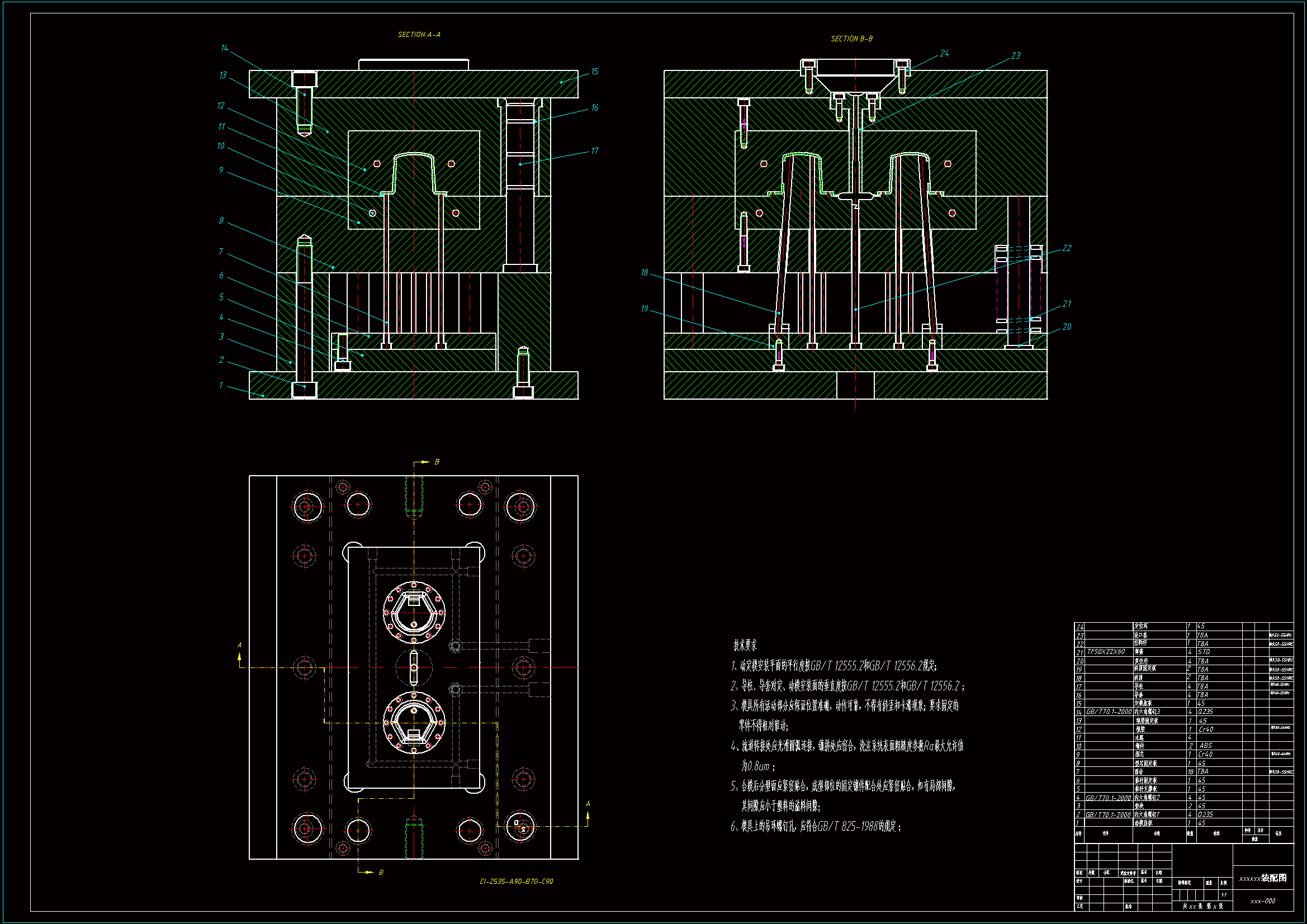Click part balloon number 23
1307x924 pixels.
point(1016,56)
